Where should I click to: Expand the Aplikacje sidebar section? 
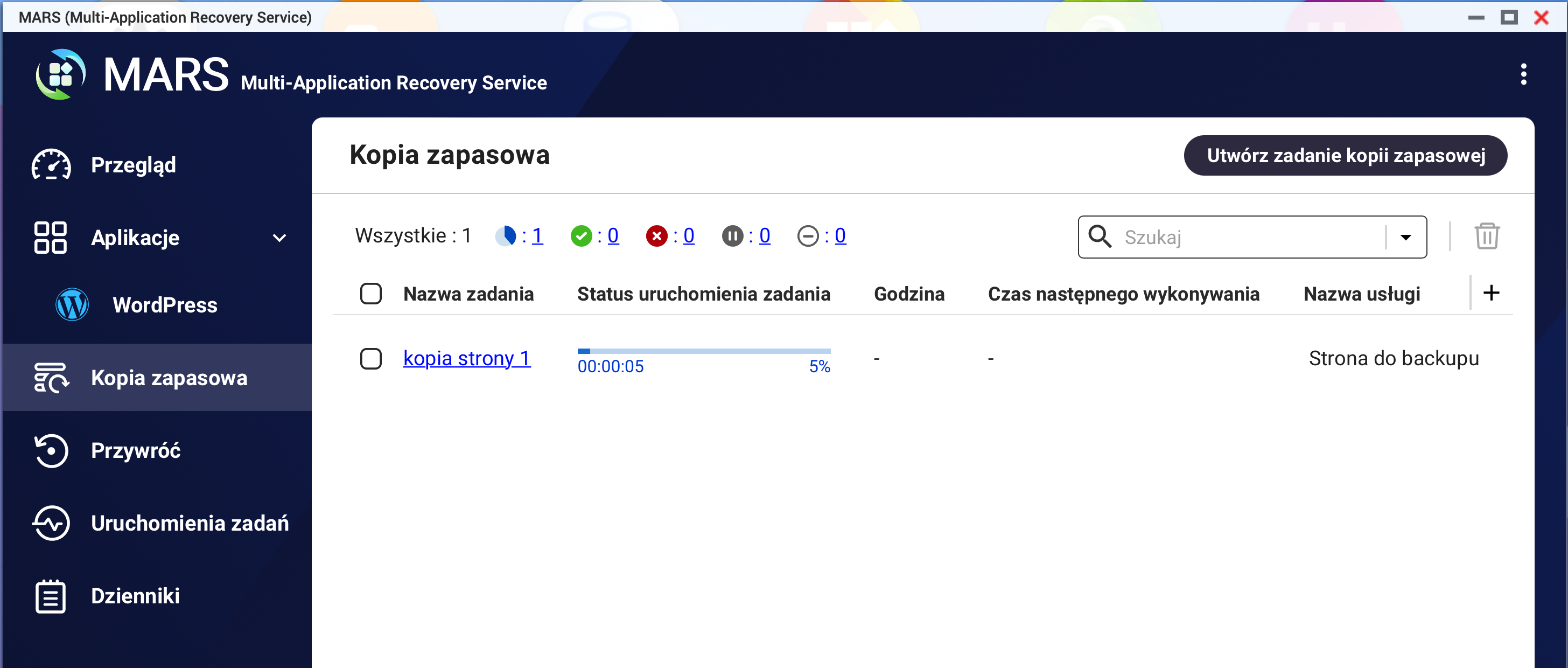279,238
